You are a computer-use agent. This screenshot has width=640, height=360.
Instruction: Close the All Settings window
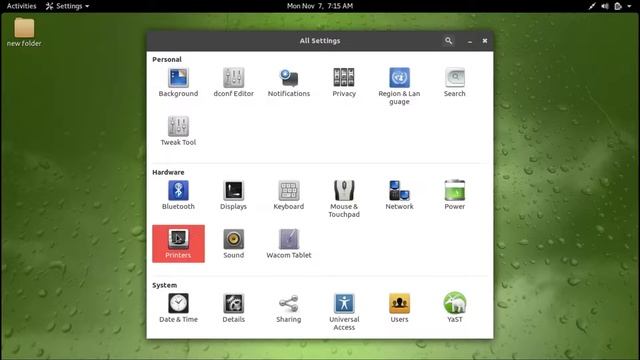click(x=484, y=41)
